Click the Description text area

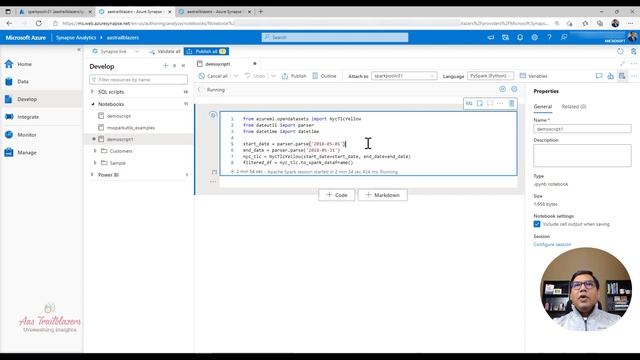click(x=582, y=156)
